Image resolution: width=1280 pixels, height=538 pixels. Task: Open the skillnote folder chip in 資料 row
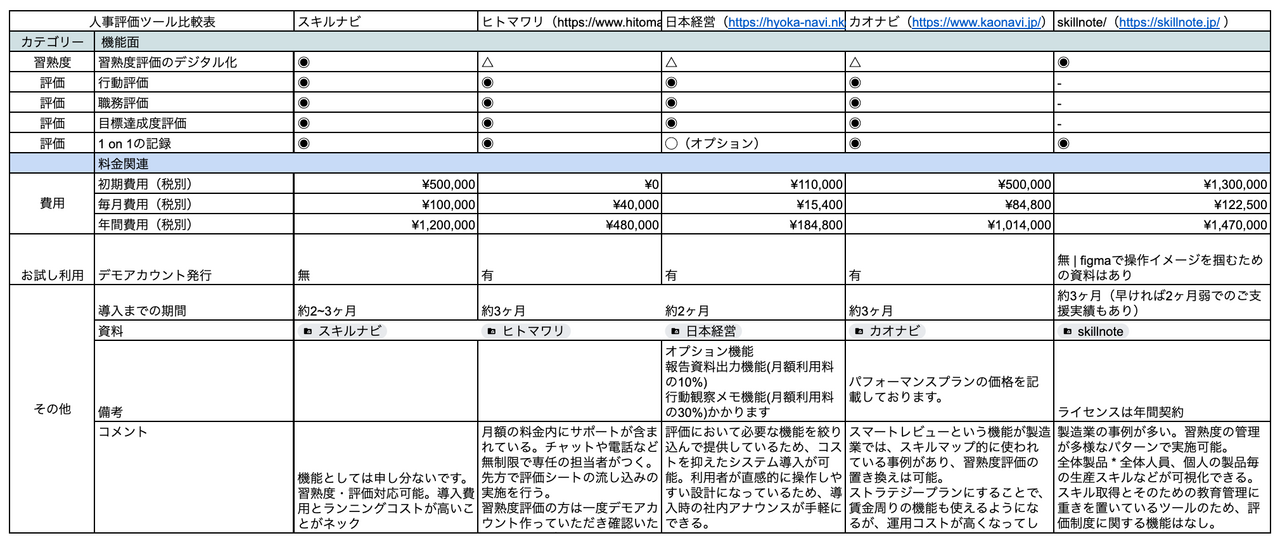tap(1094, 331)
